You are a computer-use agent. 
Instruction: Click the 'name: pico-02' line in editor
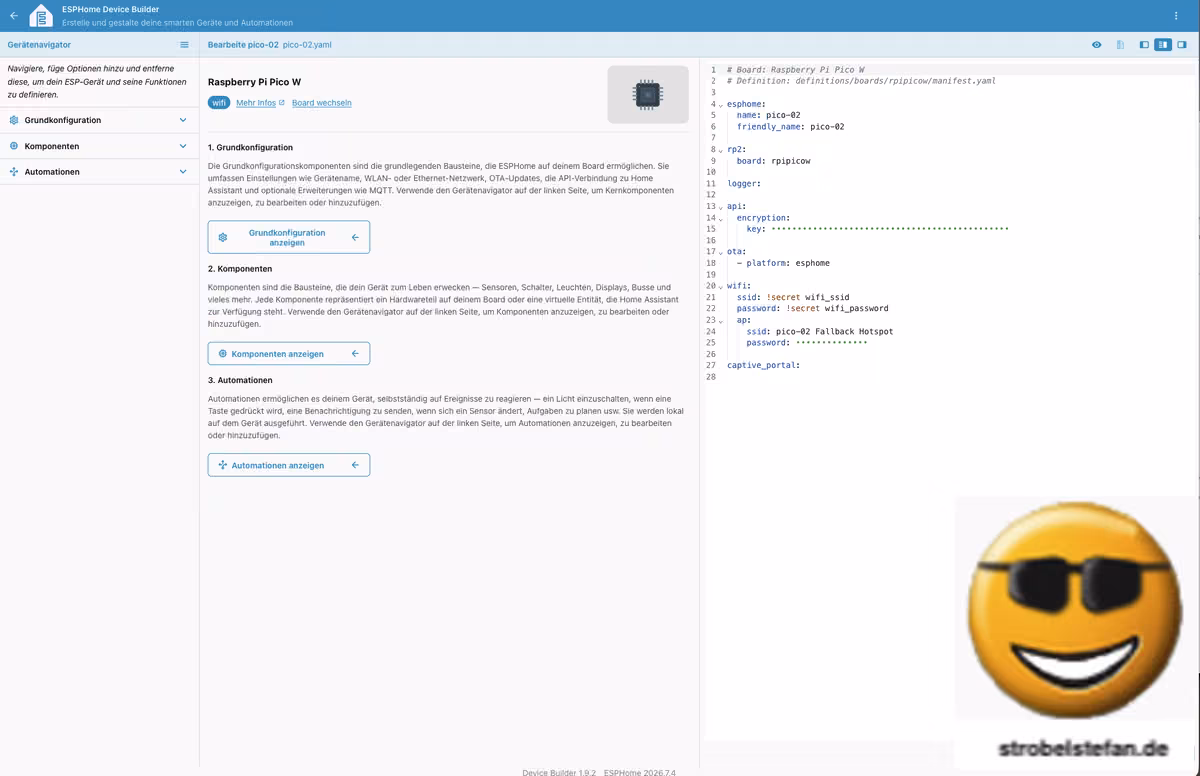(769, 115)
